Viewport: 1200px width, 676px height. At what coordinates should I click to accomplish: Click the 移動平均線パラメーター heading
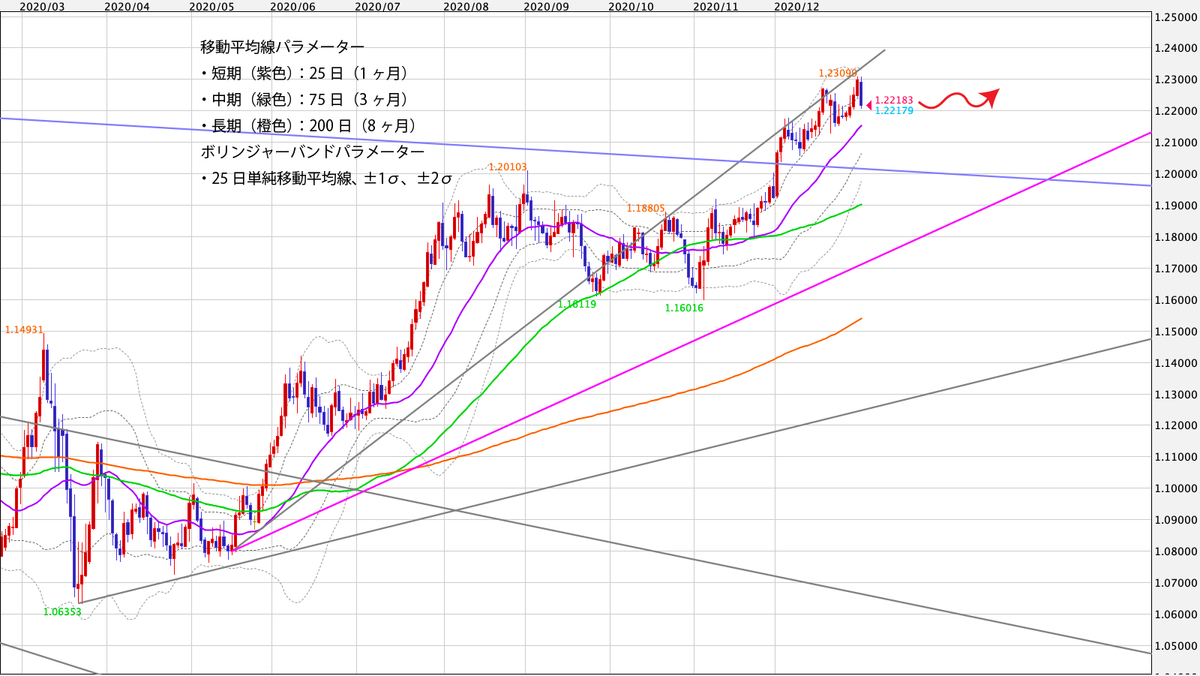point(283,48)
